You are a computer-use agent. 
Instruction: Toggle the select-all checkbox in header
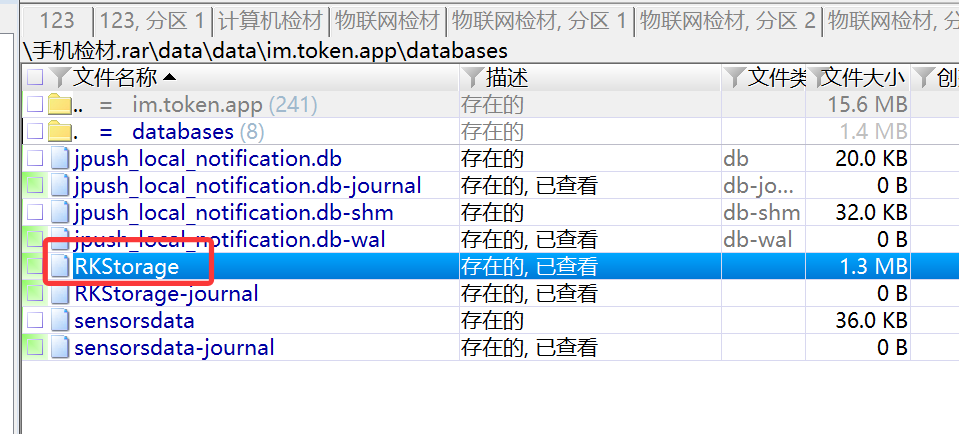tap(35, 78)
